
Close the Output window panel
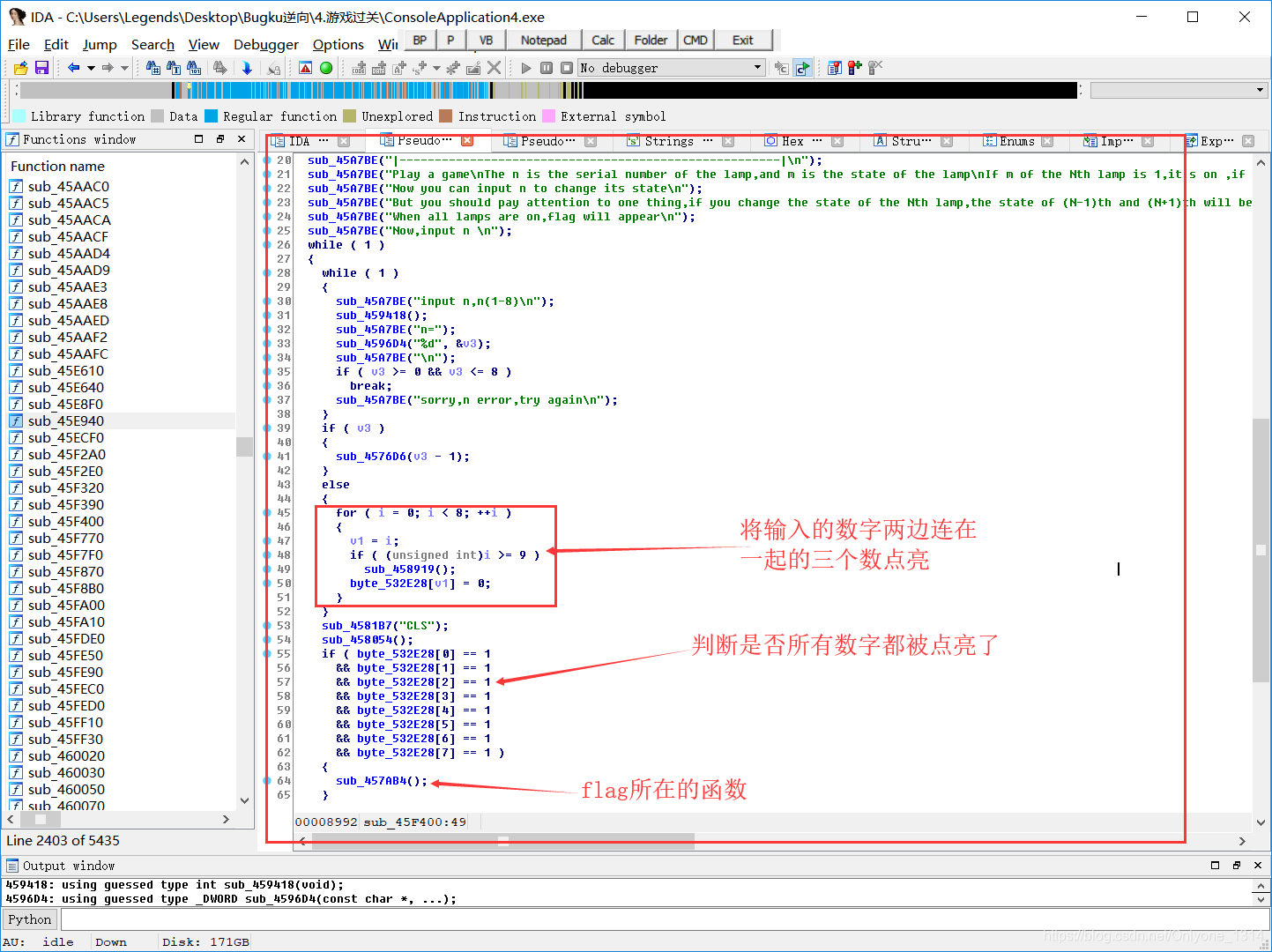1258,866
